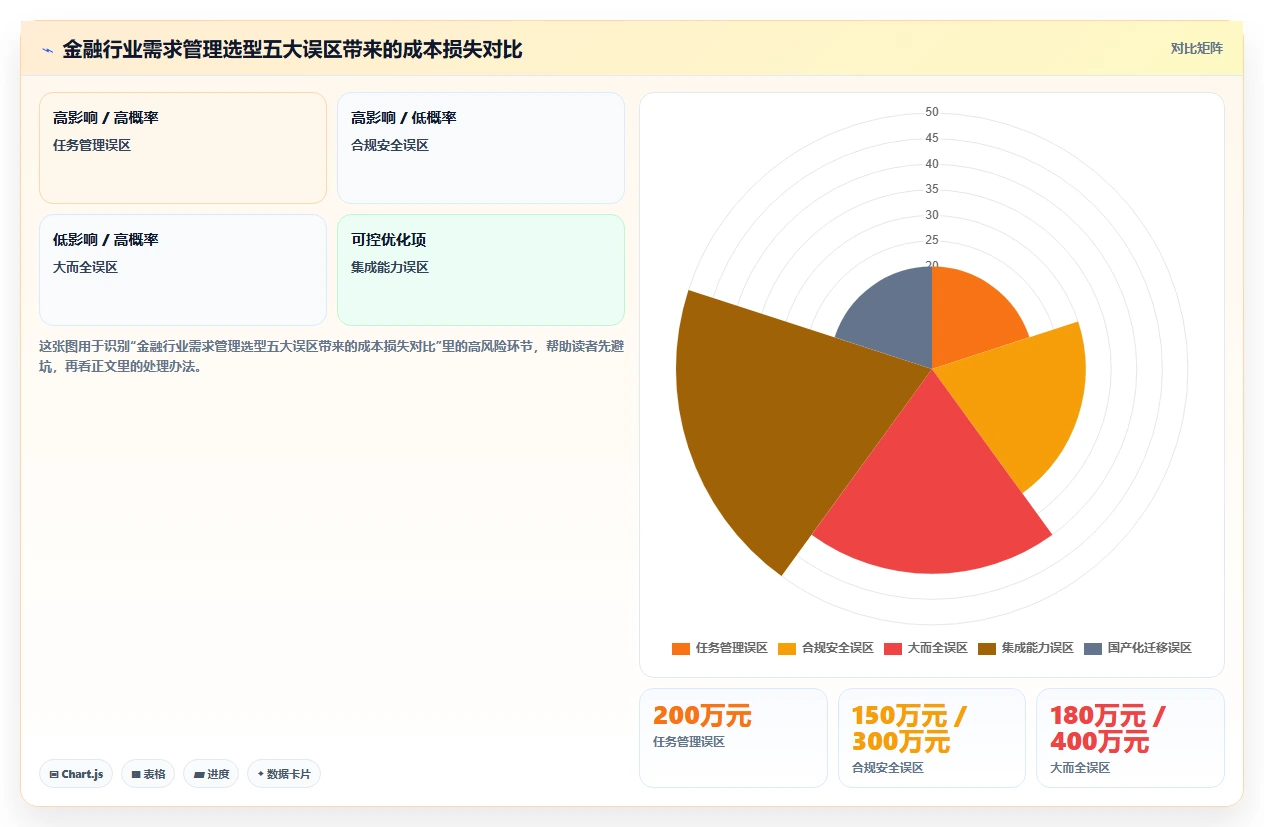Click the description paragraph starting 这张图用于识别
The height and width of the screenshot is (827, 1264).
(x=332, y=356)
